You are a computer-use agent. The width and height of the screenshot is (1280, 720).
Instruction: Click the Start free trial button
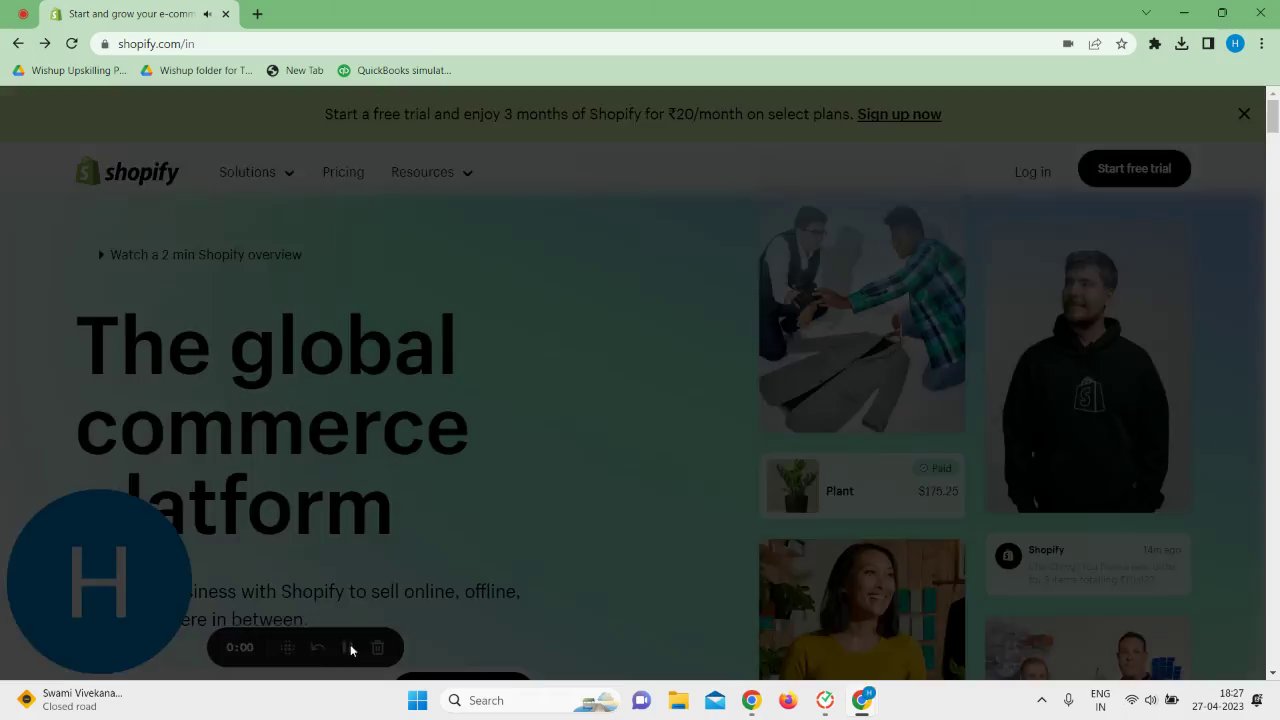click(x=1134, y=169)
